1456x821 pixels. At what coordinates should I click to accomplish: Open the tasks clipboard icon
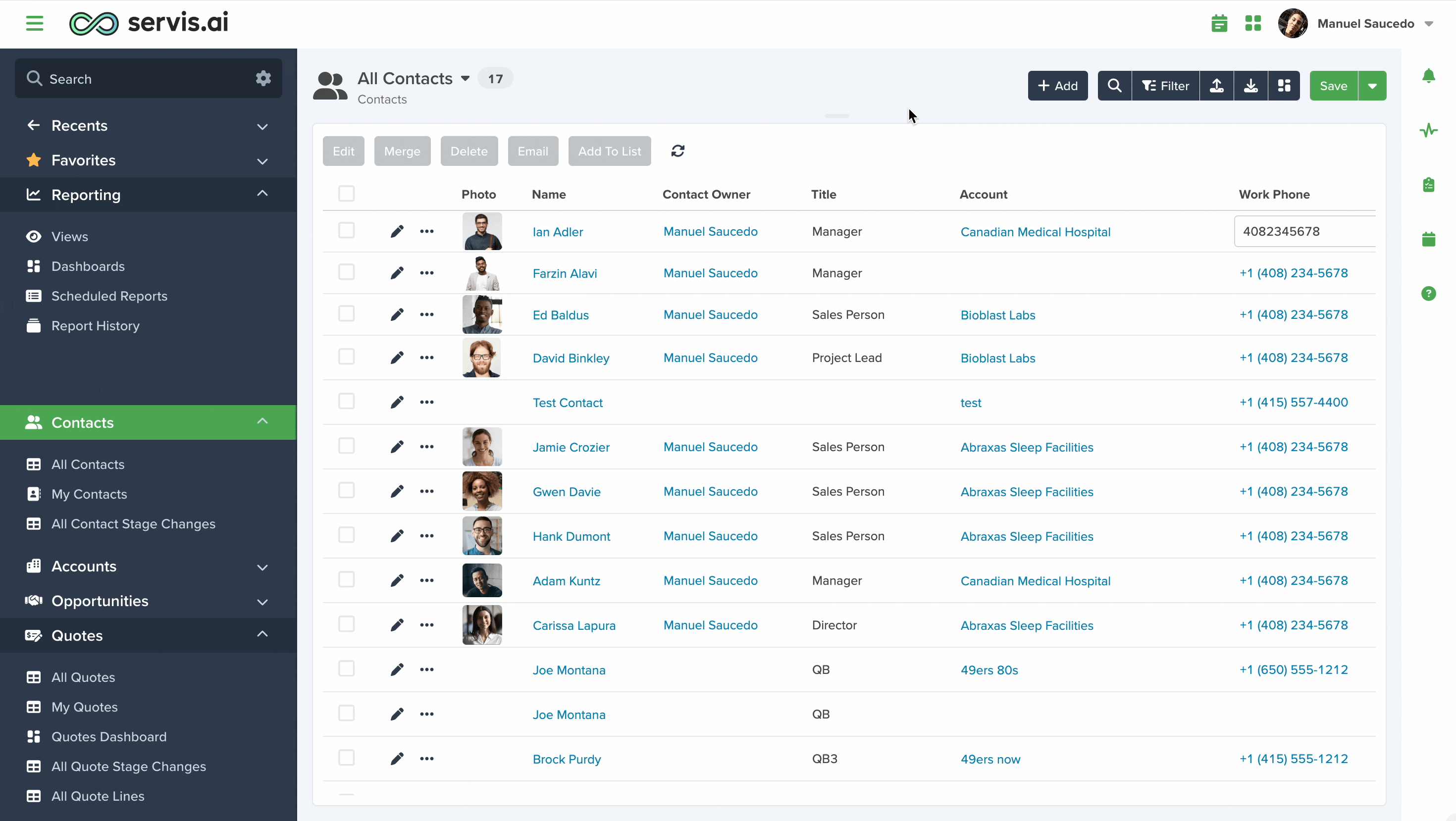click(1428, 185)
